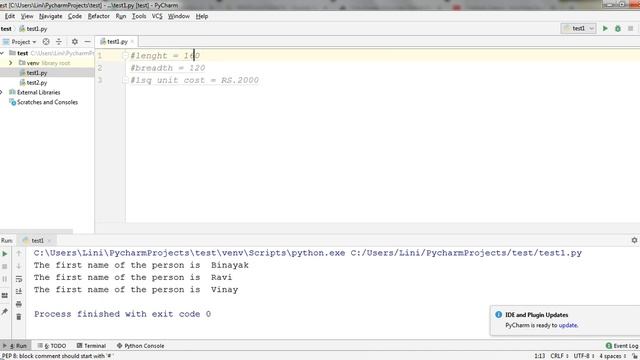Toggle soft-wrap in Run console

pyautogui.click(x=19, y=279)
